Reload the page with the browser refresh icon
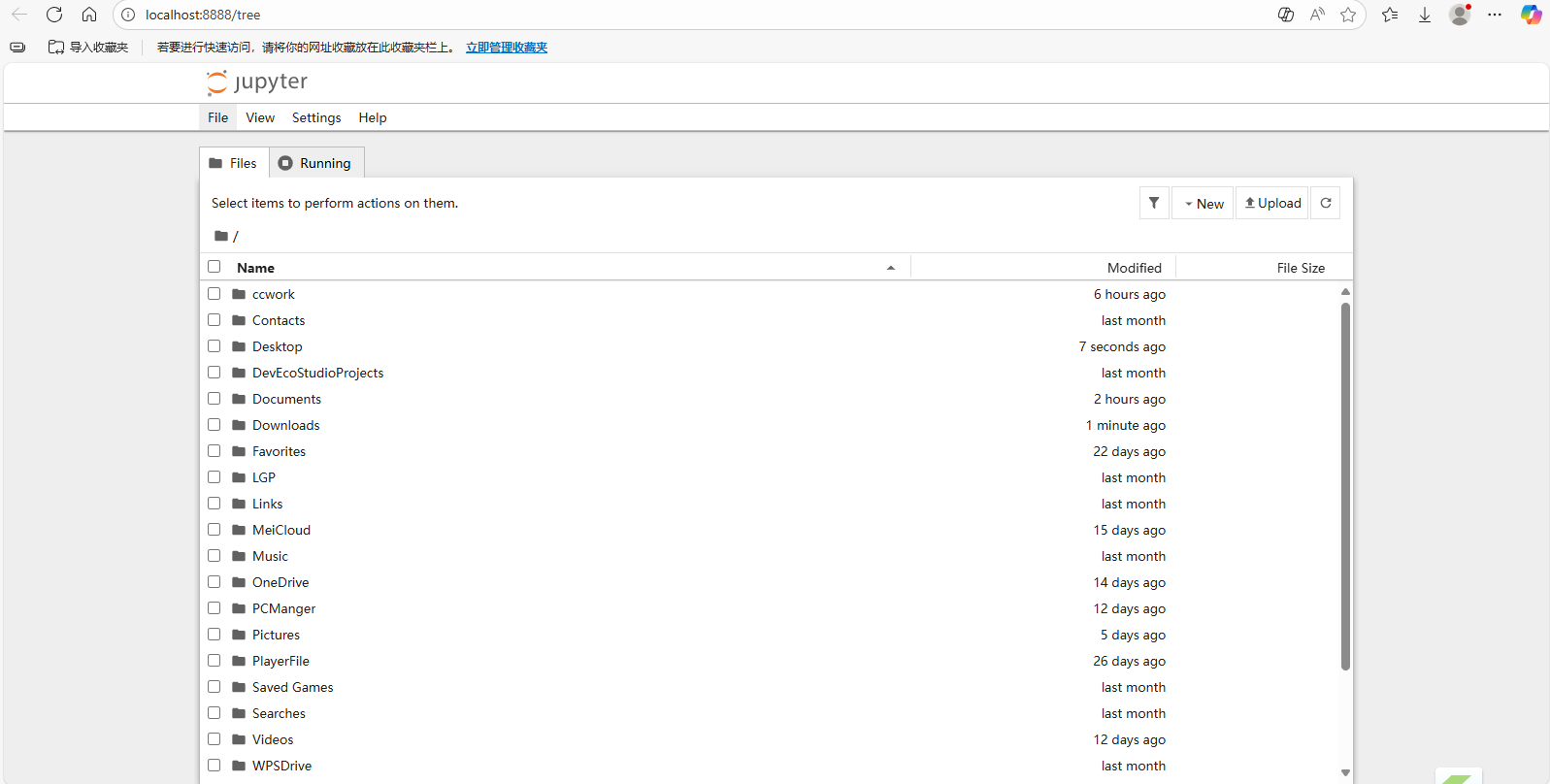Screen dimensions: 1550x784 54,15
